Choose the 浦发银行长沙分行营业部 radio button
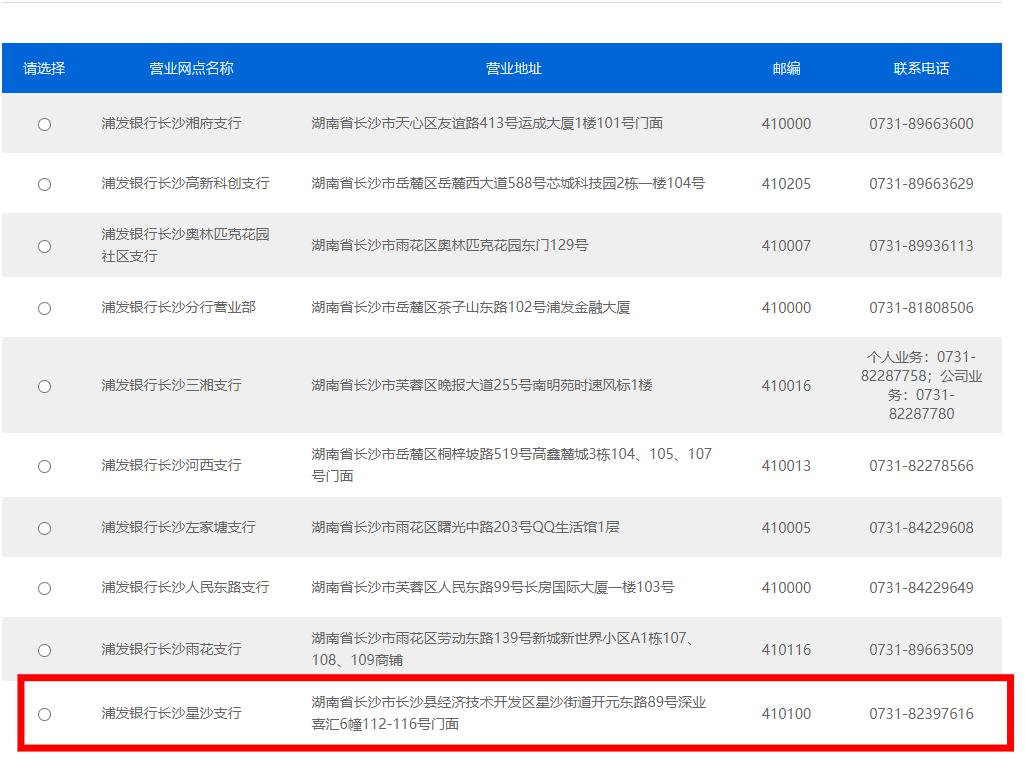 44,308
